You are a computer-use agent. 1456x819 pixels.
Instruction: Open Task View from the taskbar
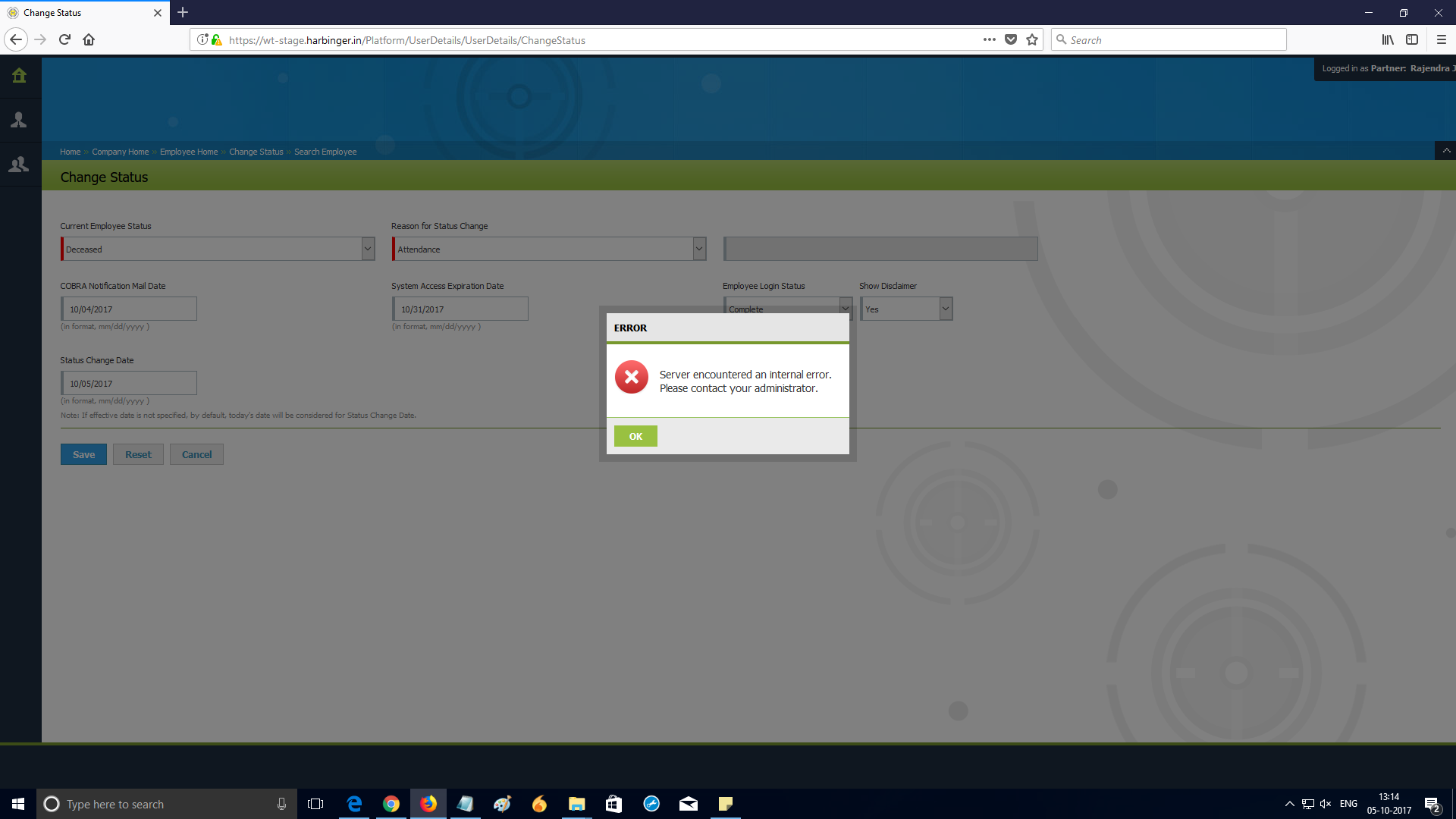[315, 804]
